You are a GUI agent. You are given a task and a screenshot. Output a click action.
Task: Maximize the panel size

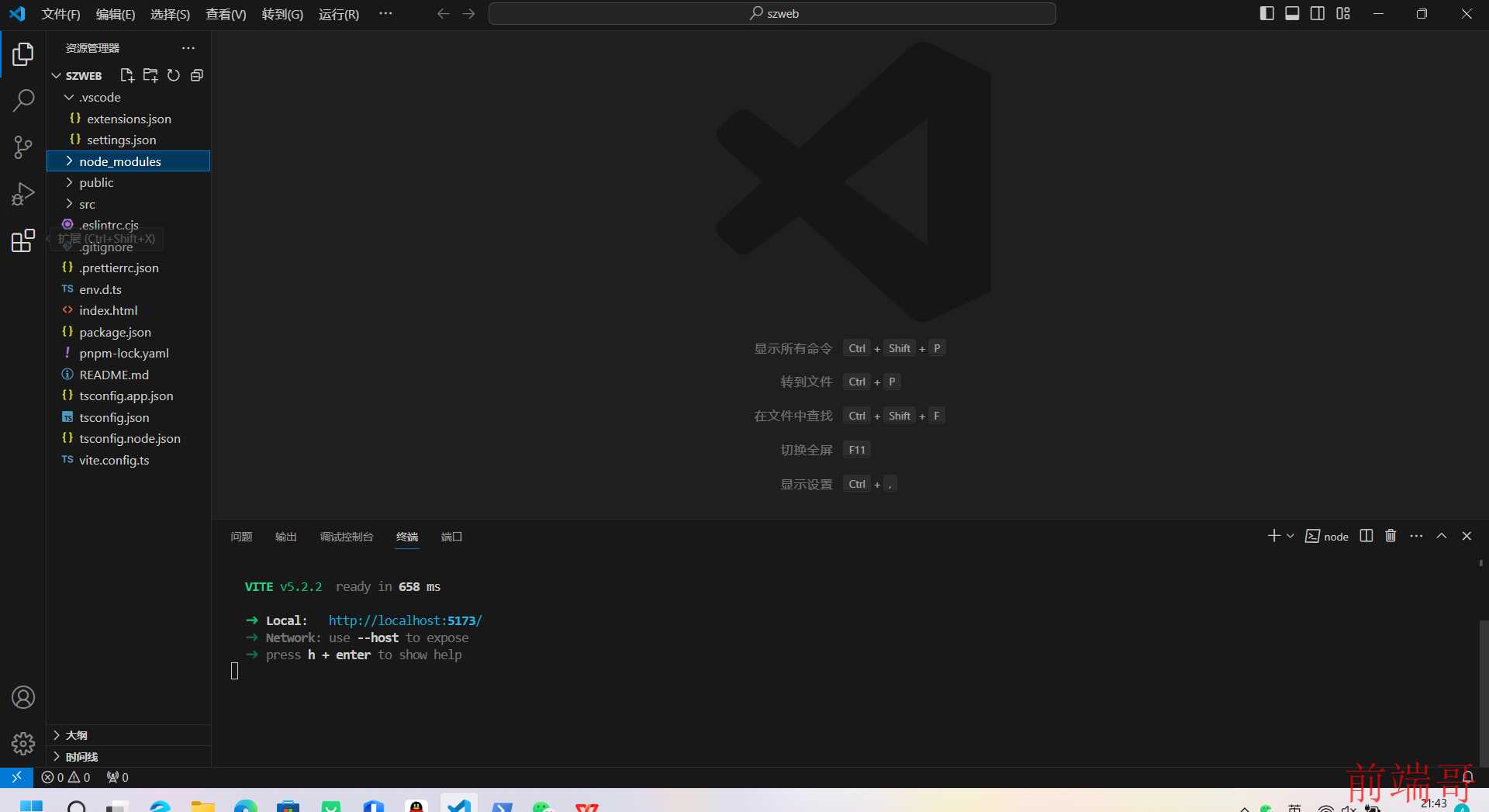(1442, 536)
